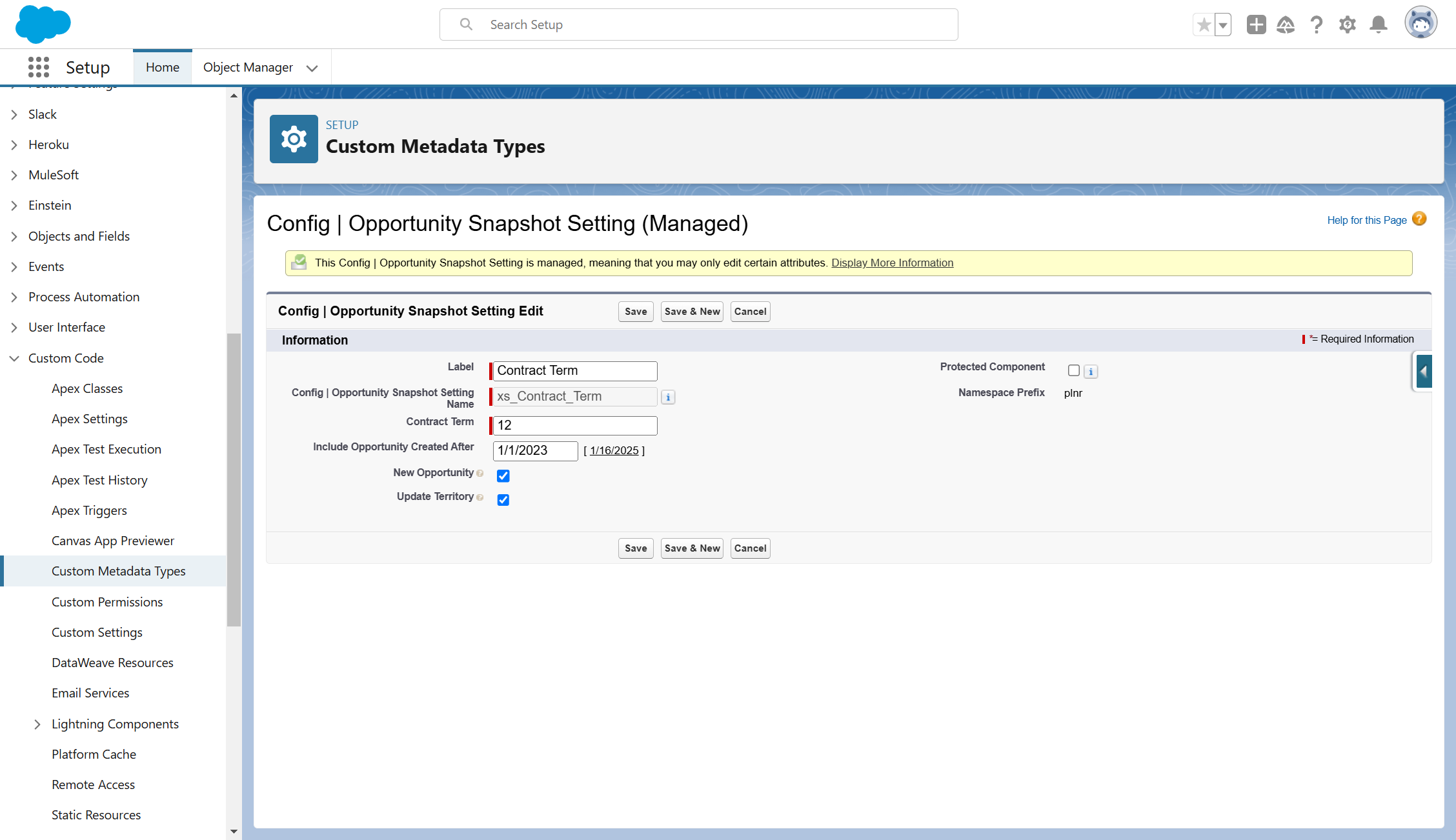This screenshot has height=840, width=1456.
Task: Switch to the Home tab
Action: (163, 67)
